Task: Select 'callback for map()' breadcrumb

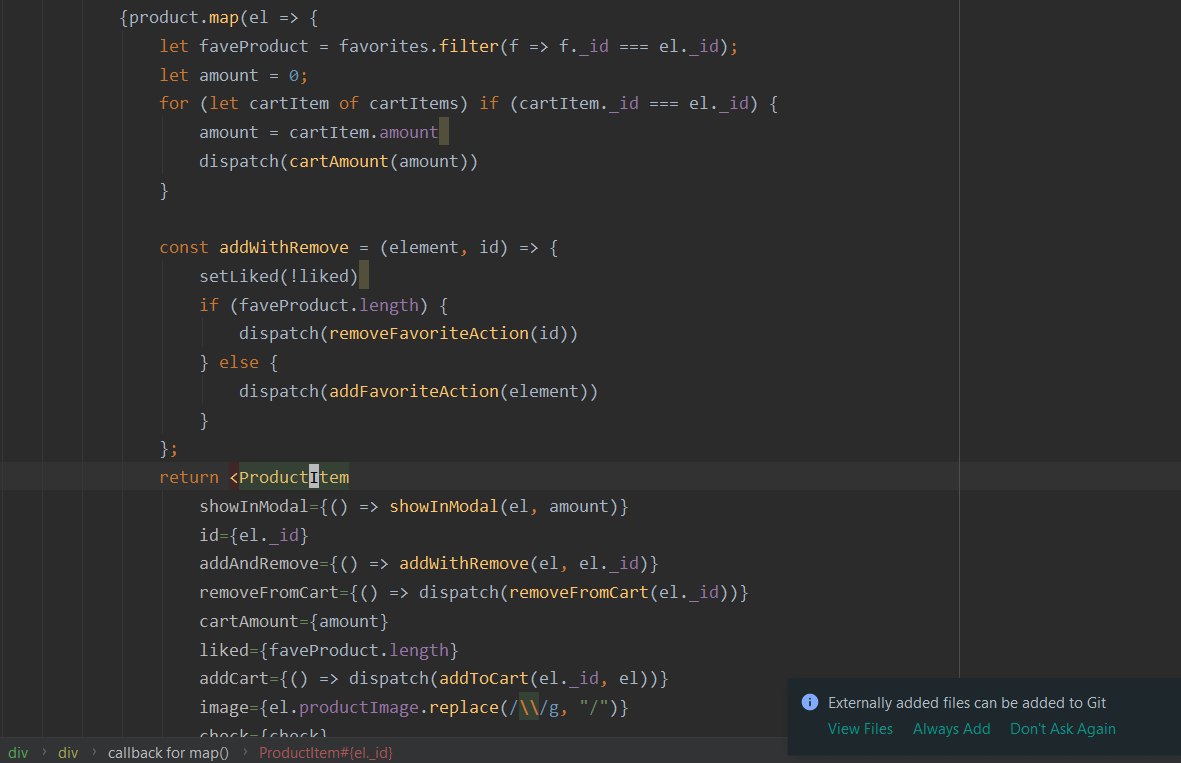Action: click(x=168, y=752)
